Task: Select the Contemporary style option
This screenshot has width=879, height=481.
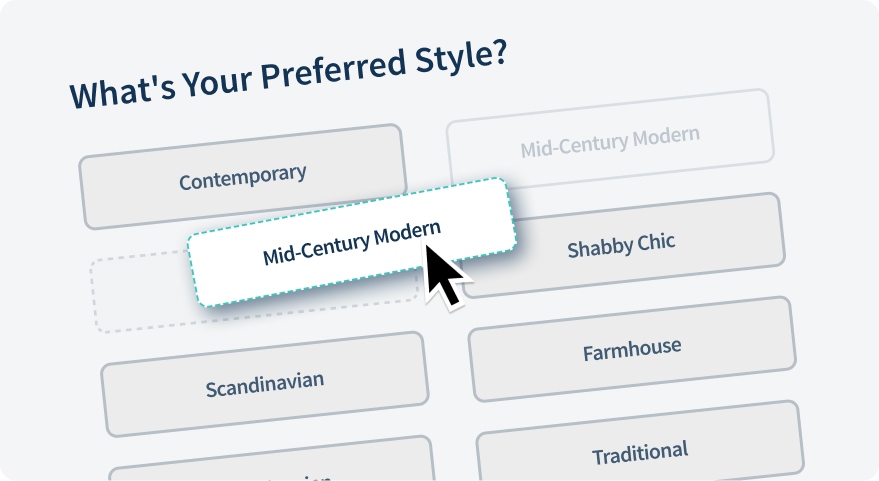Action: (242, 177)
